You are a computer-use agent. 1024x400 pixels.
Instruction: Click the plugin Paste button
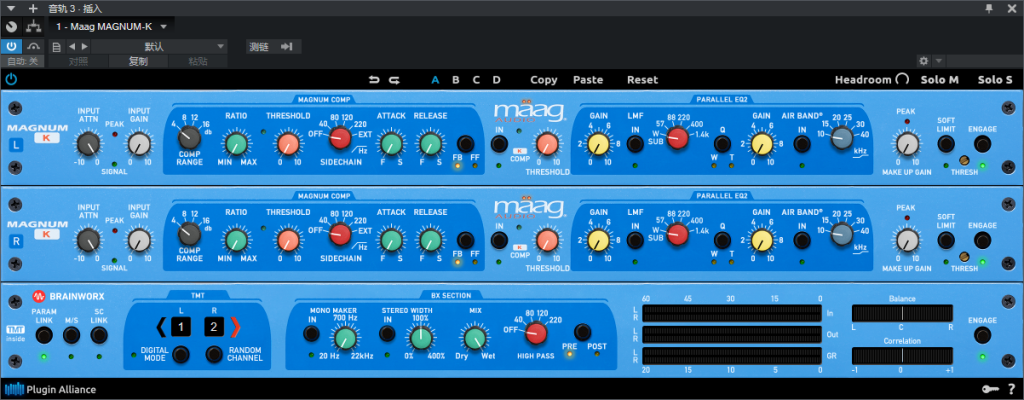click(x=588, y=80)
